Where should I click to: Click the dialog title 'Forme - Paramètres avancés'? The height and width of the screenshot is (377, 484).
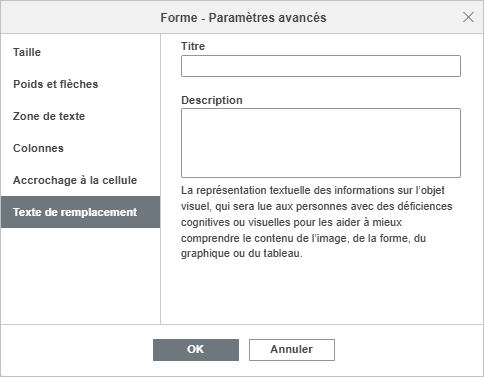click(x=243, y=18)
